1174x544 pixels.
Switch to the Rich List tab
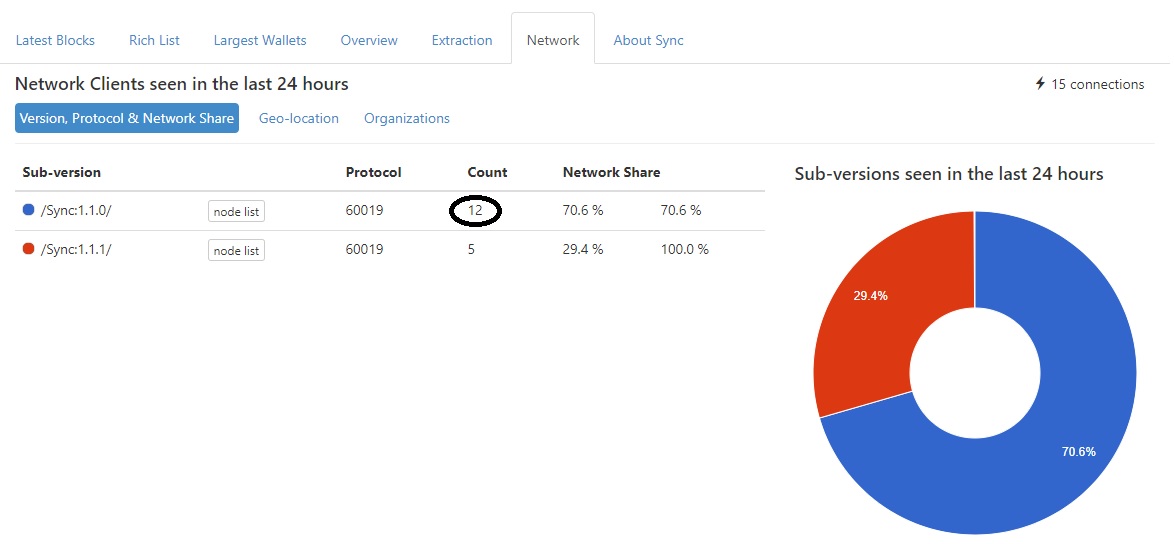point(154,40)
